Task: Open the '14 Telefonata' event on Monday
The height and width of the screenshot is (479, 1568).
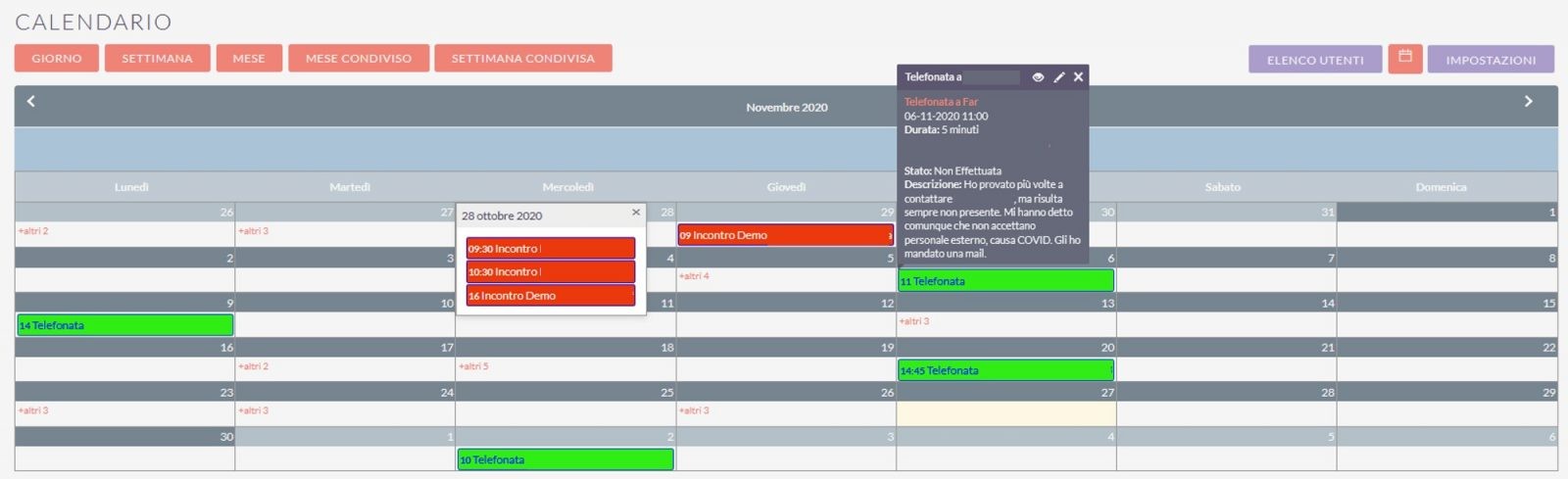Action: point(125,325)
